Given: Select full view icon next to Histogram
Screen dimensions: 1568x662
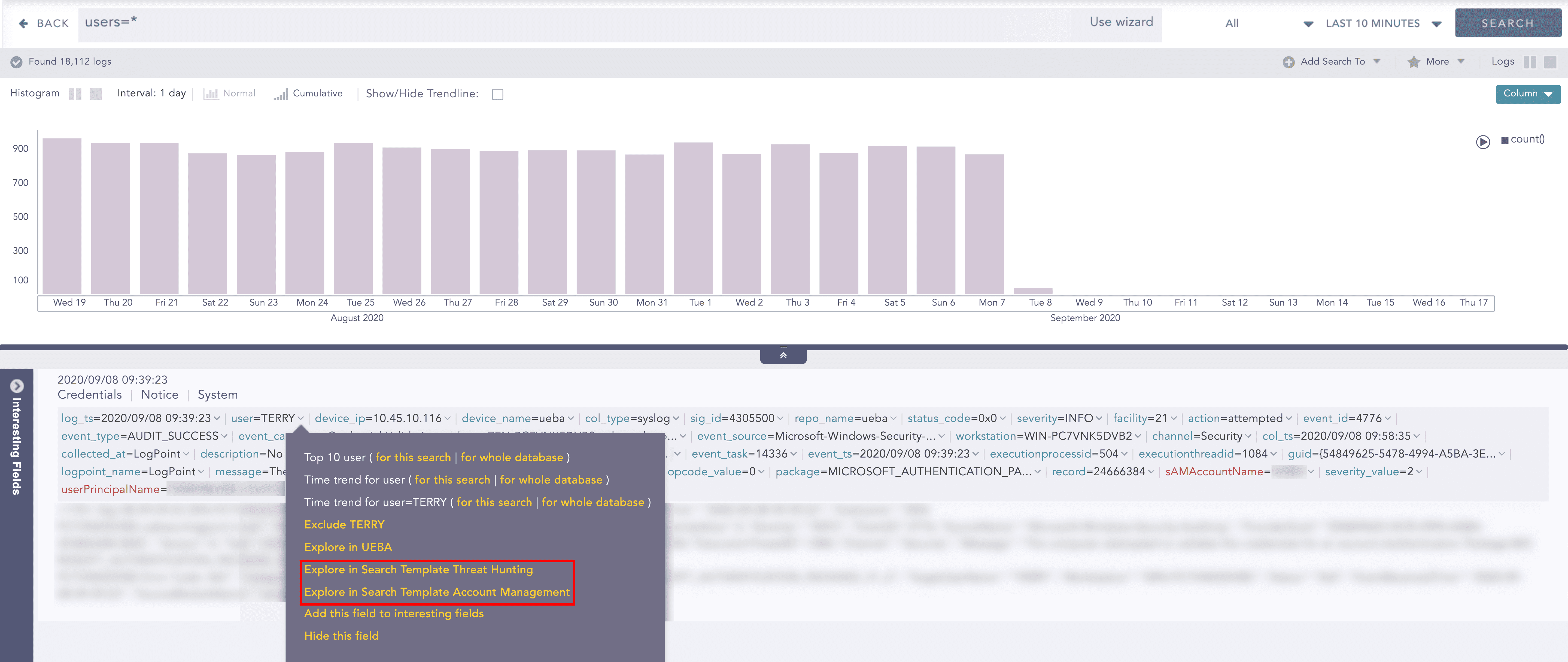Looking at the screenshot, I should [96, 94].
